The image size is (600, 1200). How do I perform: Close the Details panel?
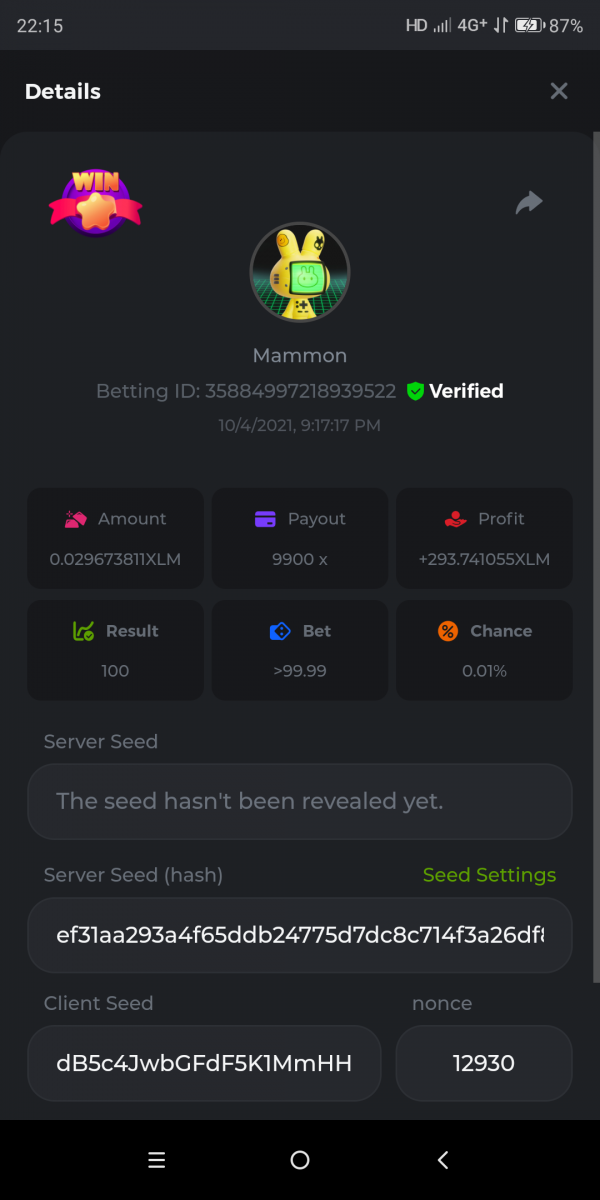[559, 91]
